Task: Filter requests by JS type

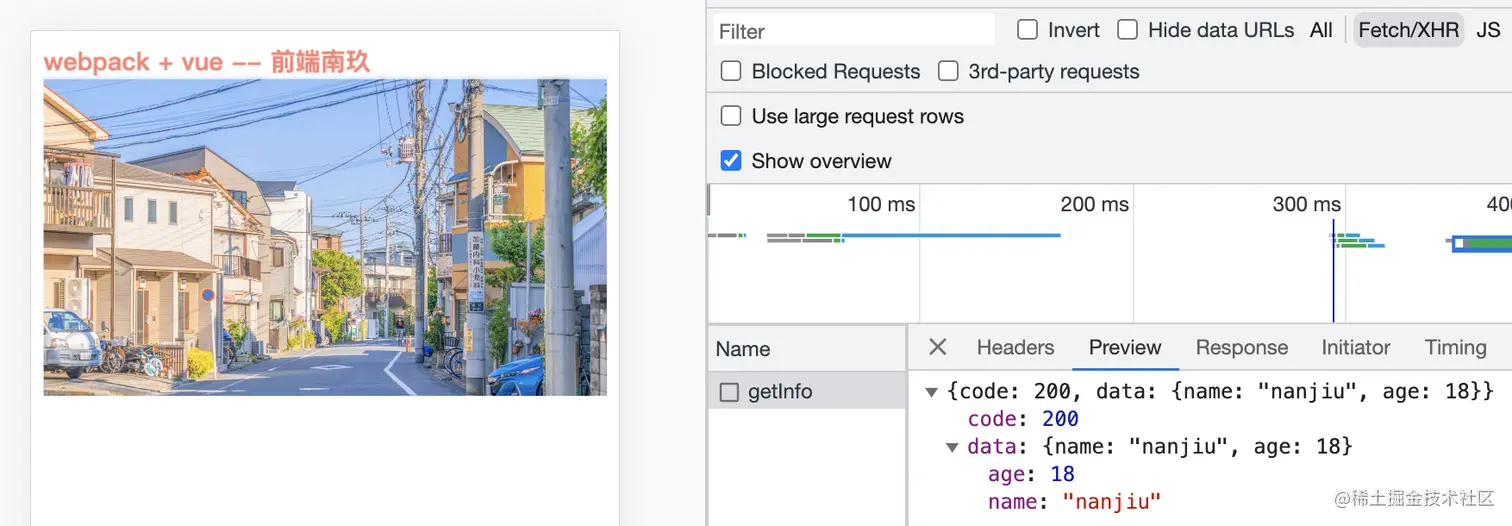Action: click(x=1488, y=30)
